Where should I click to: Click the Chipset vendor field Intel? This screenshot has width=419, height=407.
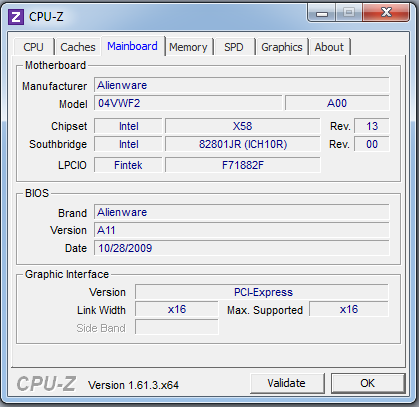point(128,126)
